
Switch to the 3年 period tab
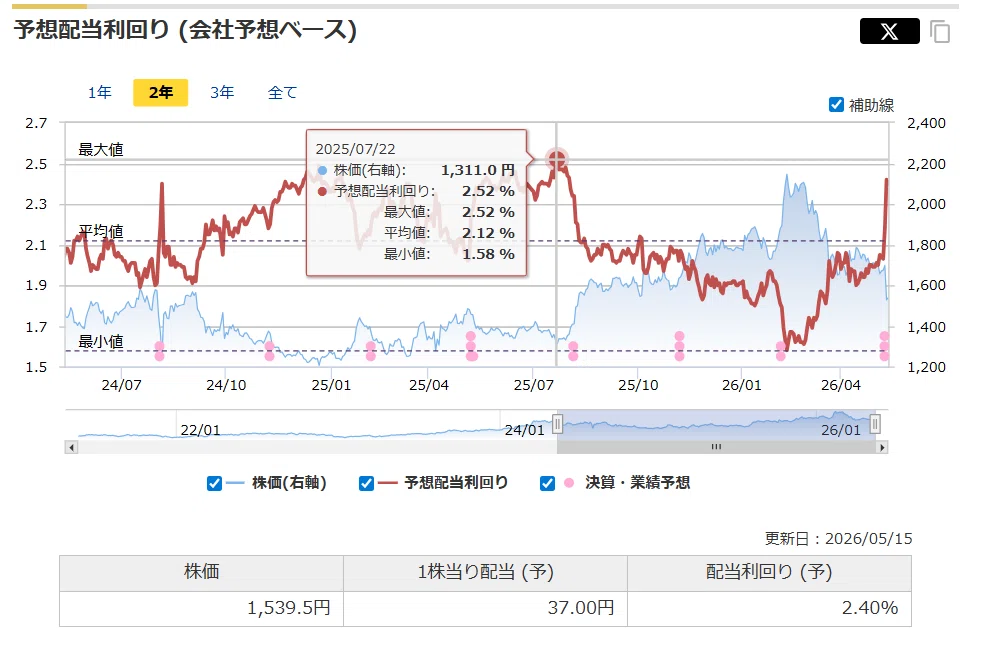tap(222, 93)
